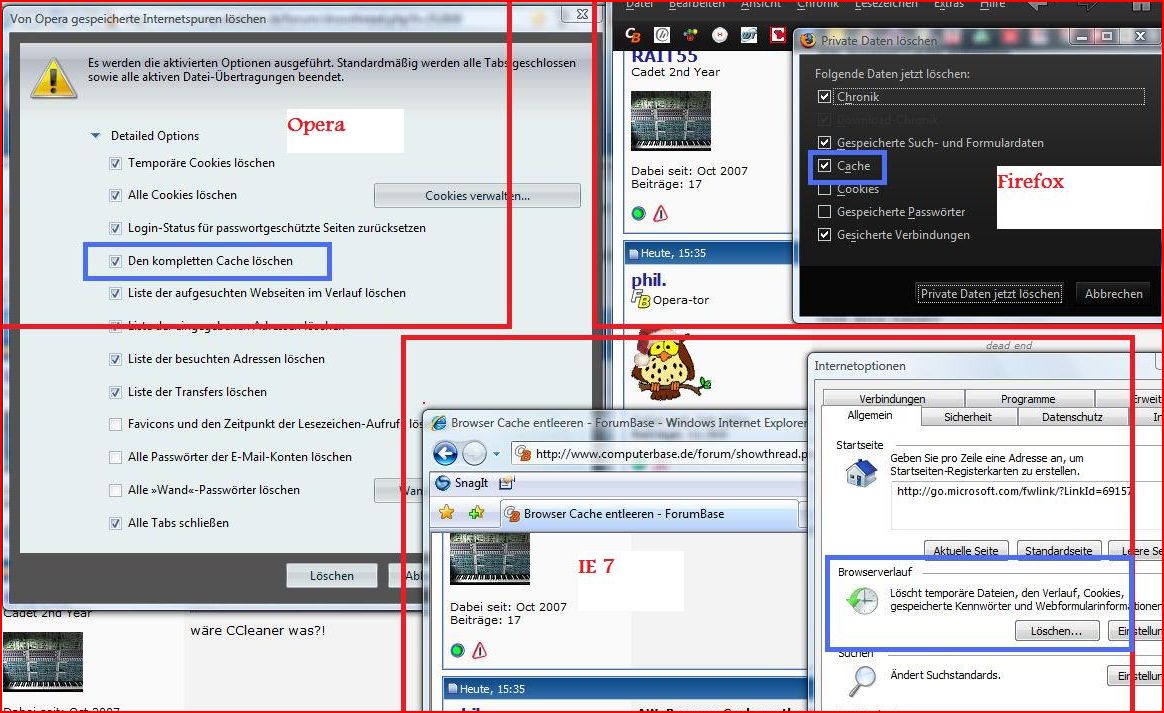Toggle Login-Status für passwortgeschützte Seiten zurücksetzen

pyautogui.click(x=115, y=228)
